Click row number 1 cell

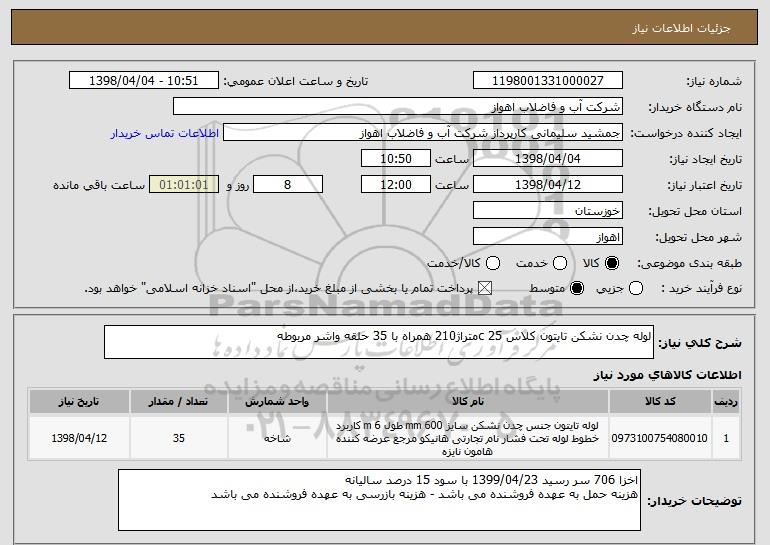point(726,438)
